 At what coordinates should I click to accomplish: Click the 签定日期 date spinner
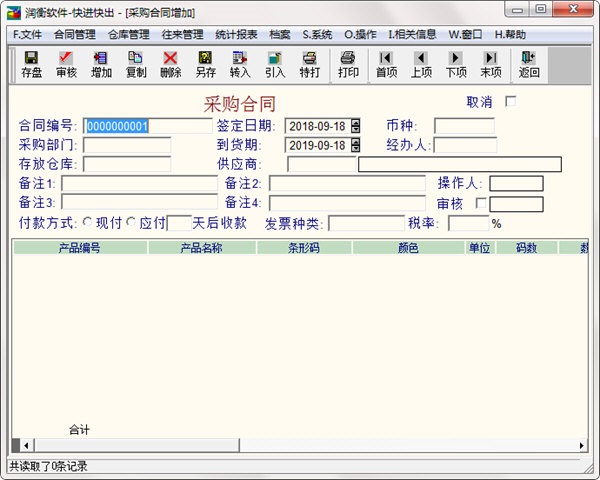coord(355,126)
